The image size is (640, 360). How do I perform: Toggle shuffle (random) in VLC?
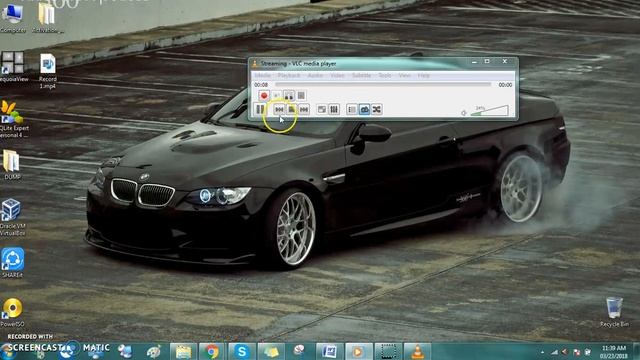(x=377, y=109)
